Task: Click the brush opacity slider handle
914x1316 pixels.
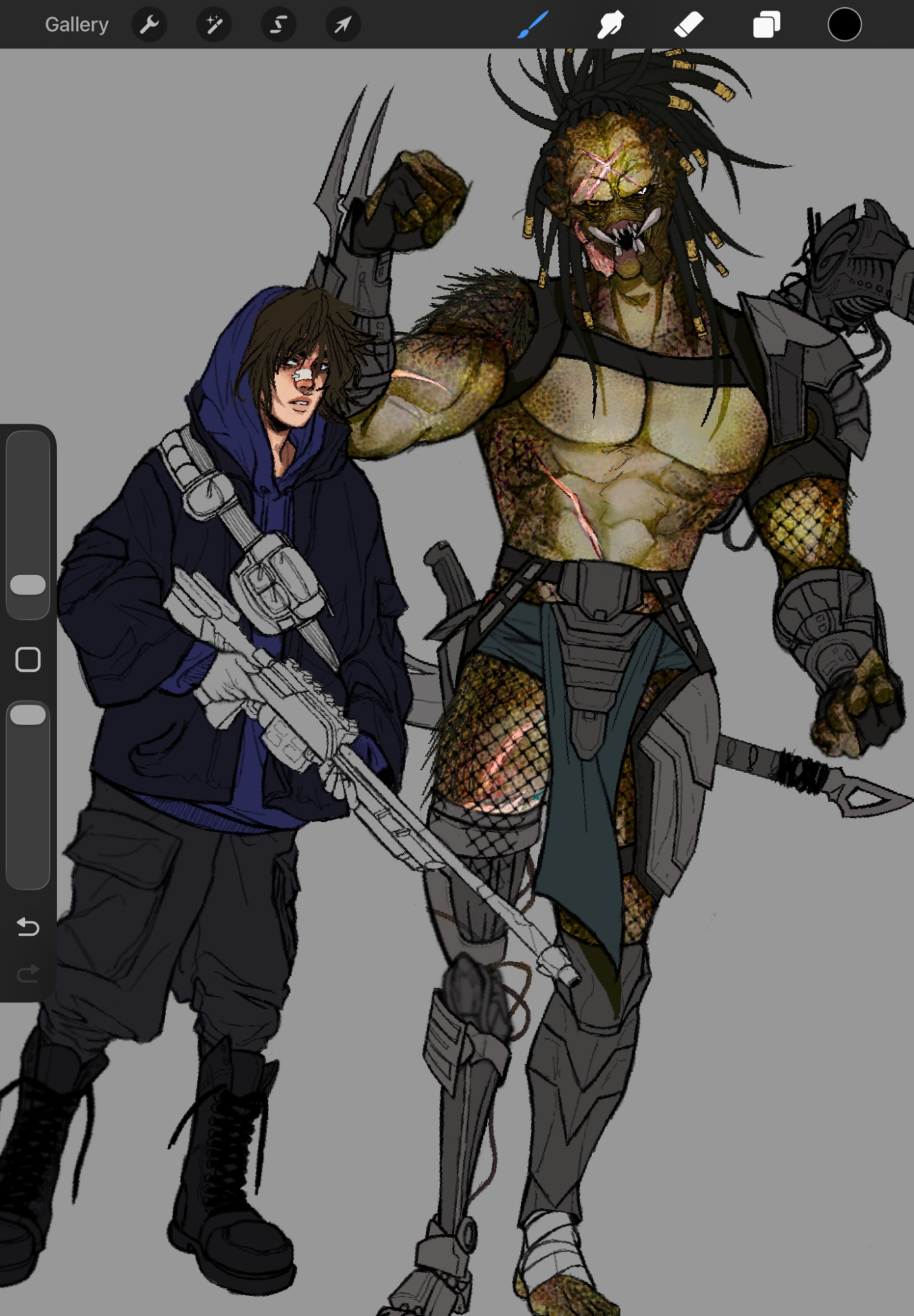Action: tap(28, 715)
